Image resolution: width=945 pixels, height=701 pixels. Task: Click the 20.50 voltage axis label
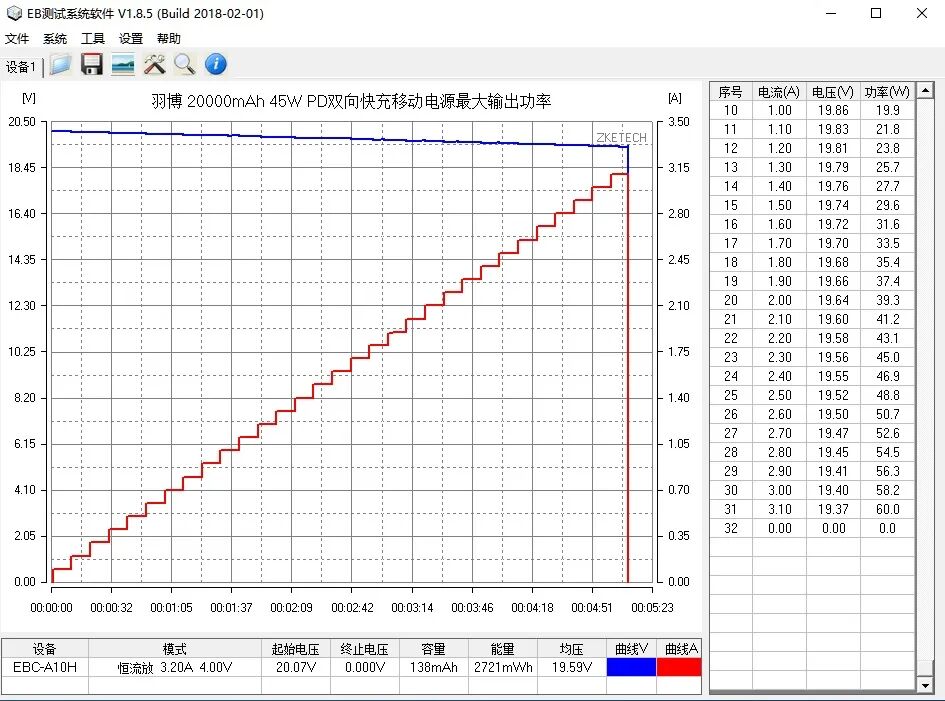point(22,122)
